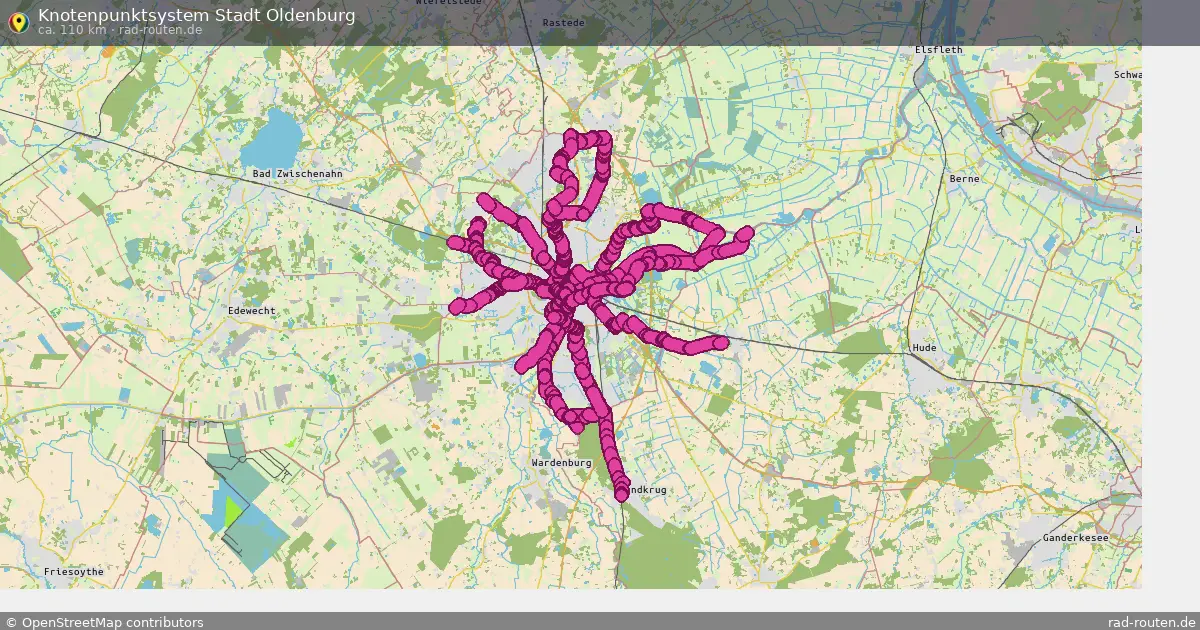Image resolution: width=1200 pixels, height=630 pixels.
Task: Click the Friesoythe town label
Action: click(74, 572)
